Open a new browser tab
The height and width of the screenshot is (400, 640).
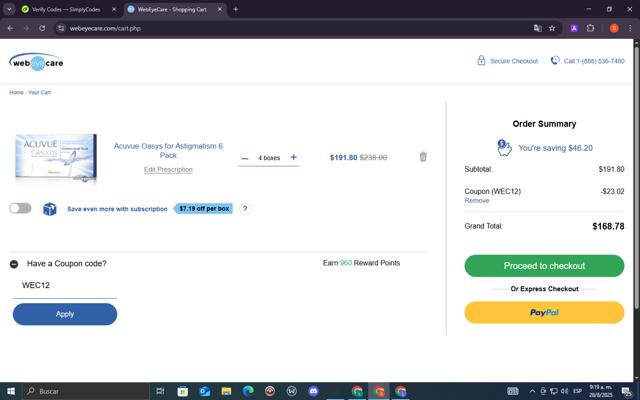pyautogui.click(x=236, y=9)
